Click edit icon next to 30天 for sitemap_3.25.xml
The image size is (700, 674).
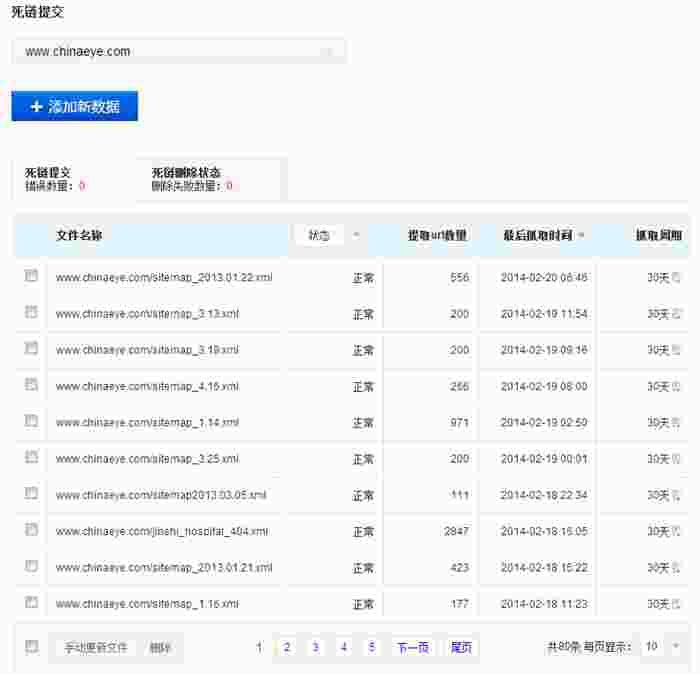(676, 459)
